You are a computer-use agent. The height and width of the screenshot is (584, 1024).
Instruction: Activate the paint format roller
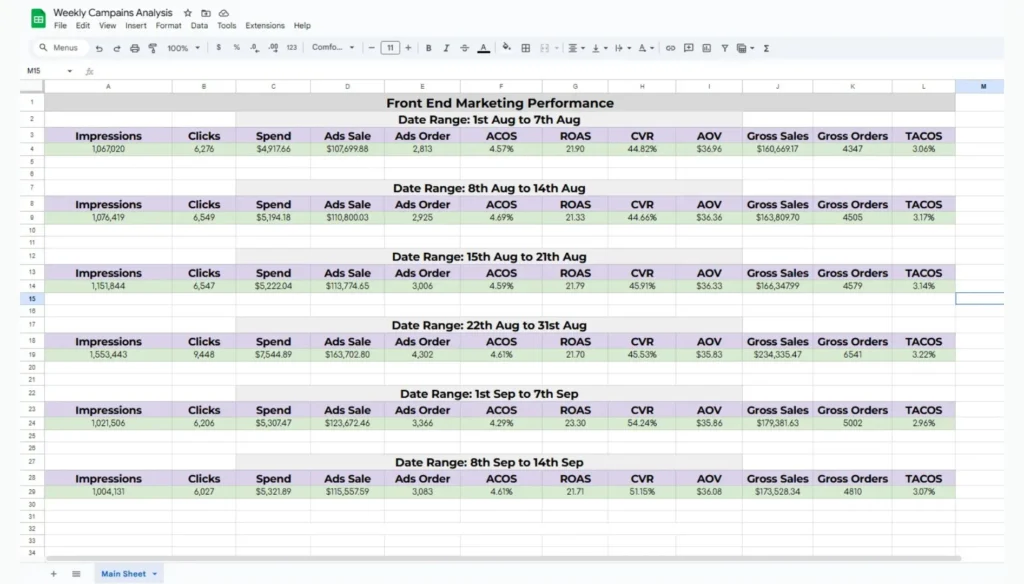[x=153, y=48]
